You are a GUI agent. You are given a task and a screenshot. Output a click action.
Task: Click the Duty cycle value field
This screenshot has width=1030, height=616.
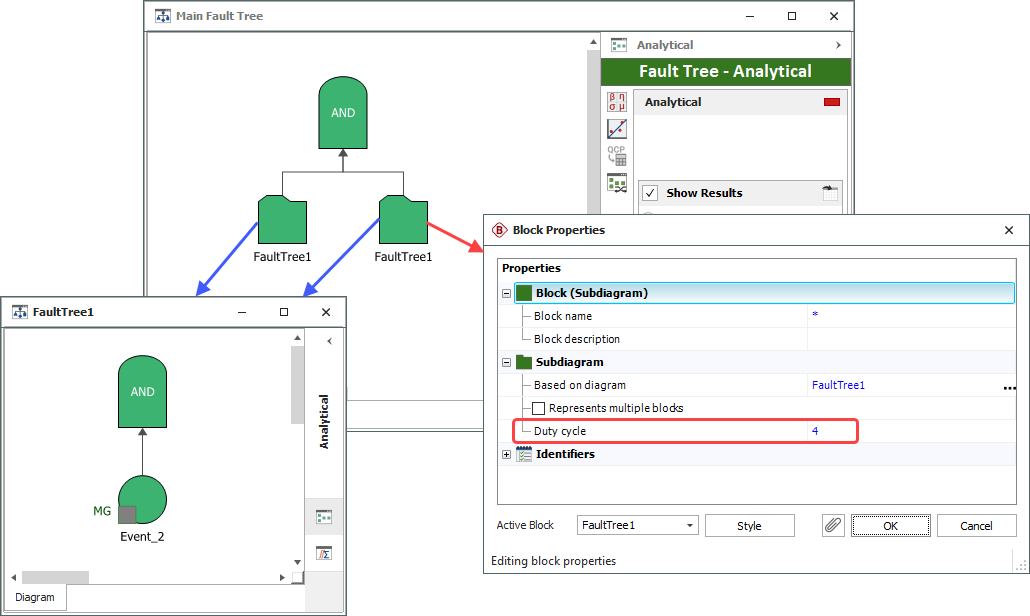click(x=830, y=431)
